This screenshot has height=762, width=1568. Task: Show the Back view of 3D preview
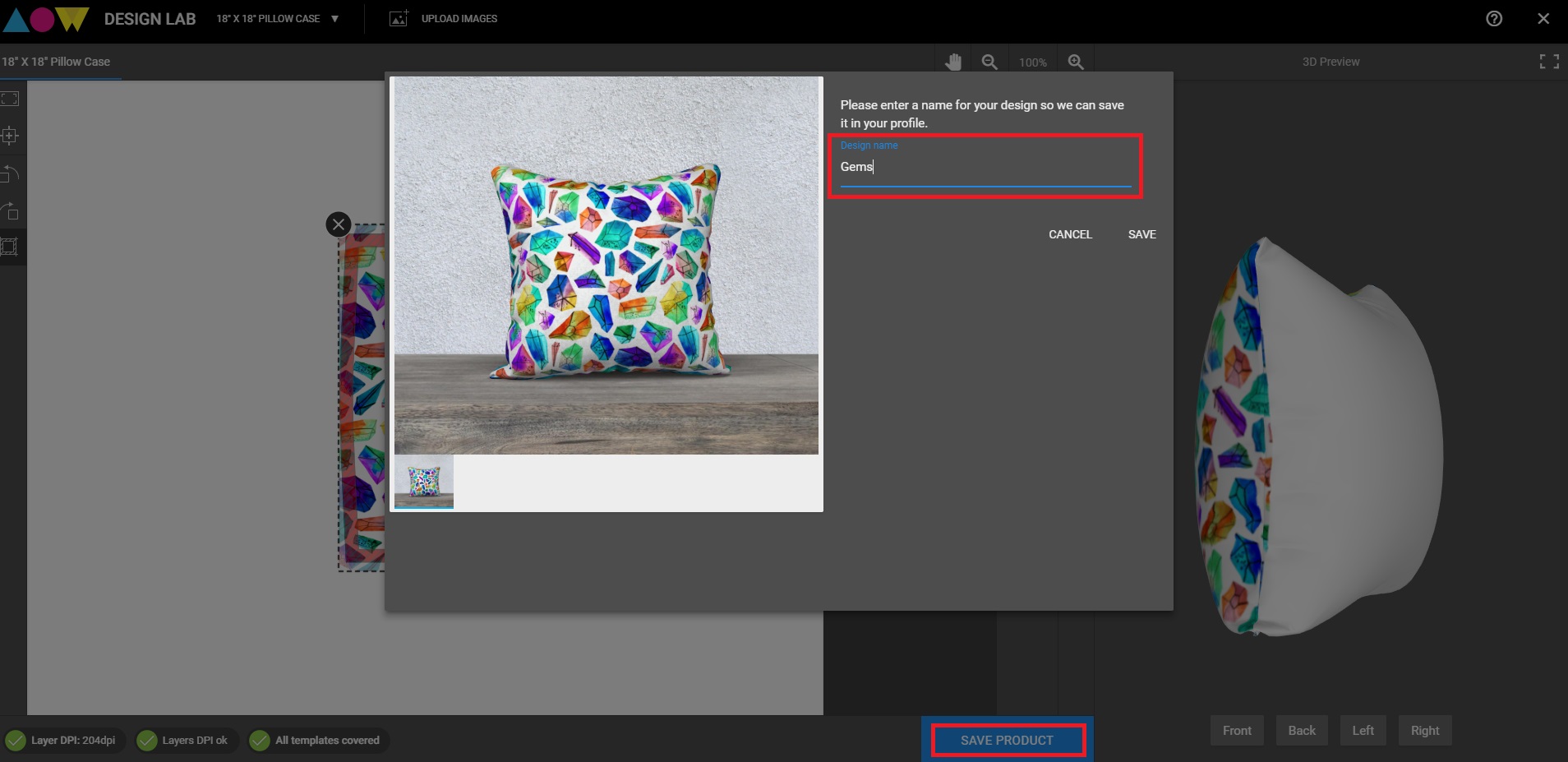(x=1302, y=730)
